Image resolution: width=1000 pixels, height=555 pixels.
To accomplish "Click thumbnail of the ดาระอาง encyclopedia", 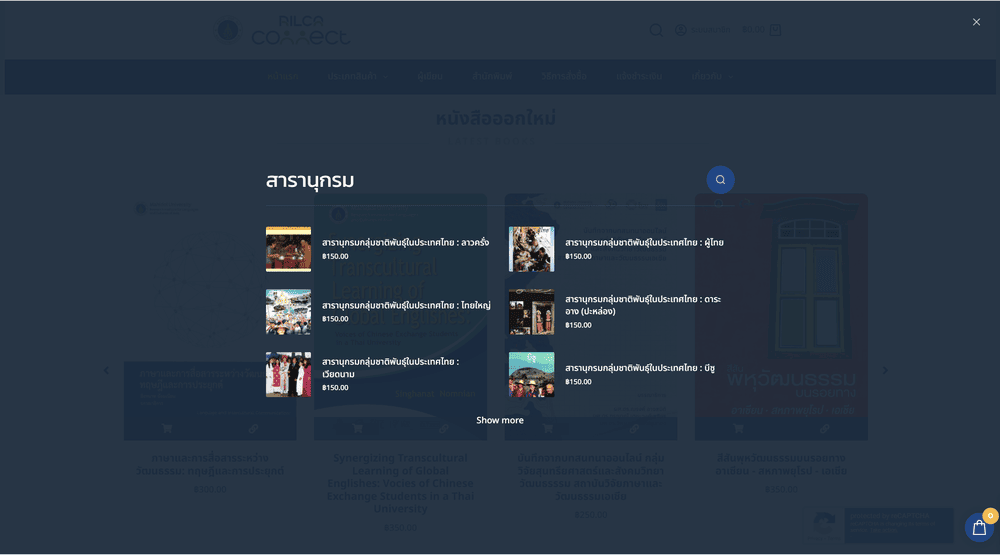I will [x=531, y=312].
